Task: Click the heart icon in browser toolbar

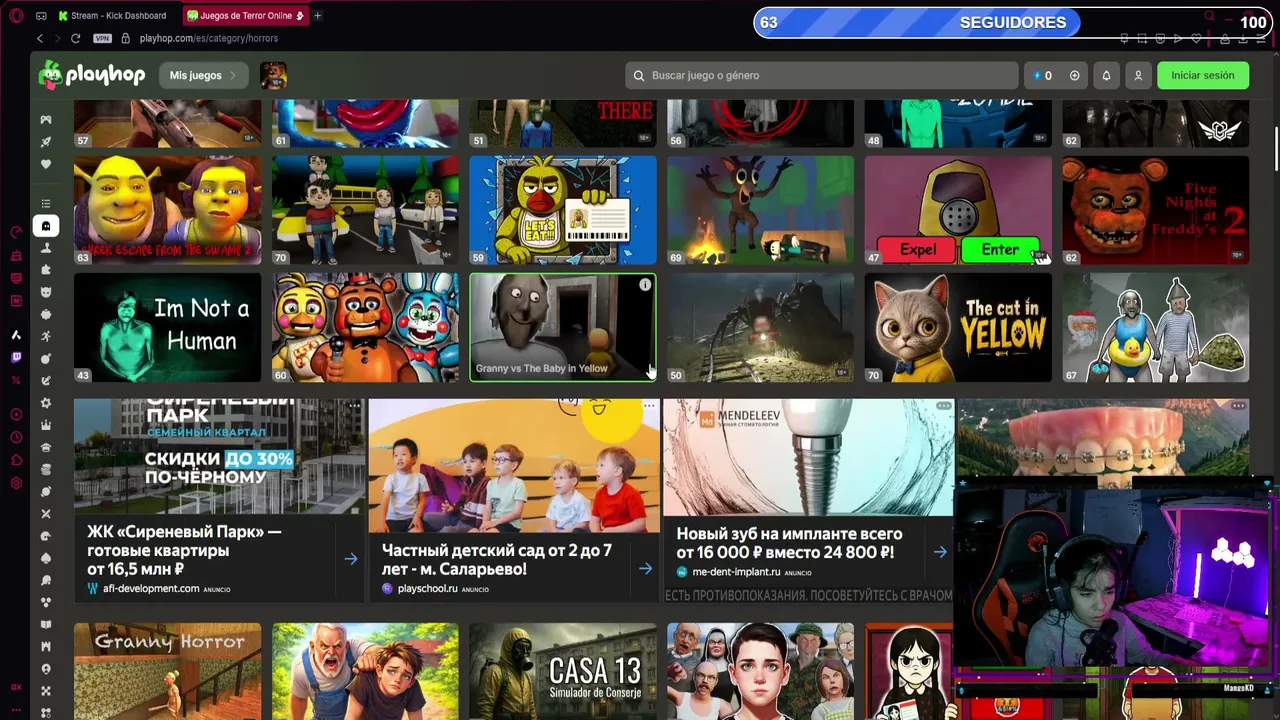Action: (1196, 39)
